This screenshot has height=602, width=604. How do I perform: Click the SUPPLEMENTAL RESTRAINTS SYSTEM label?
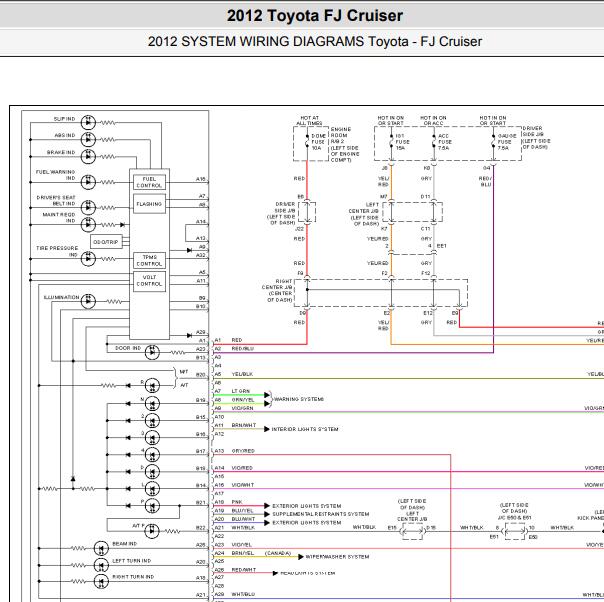click(x=320, y=514)
